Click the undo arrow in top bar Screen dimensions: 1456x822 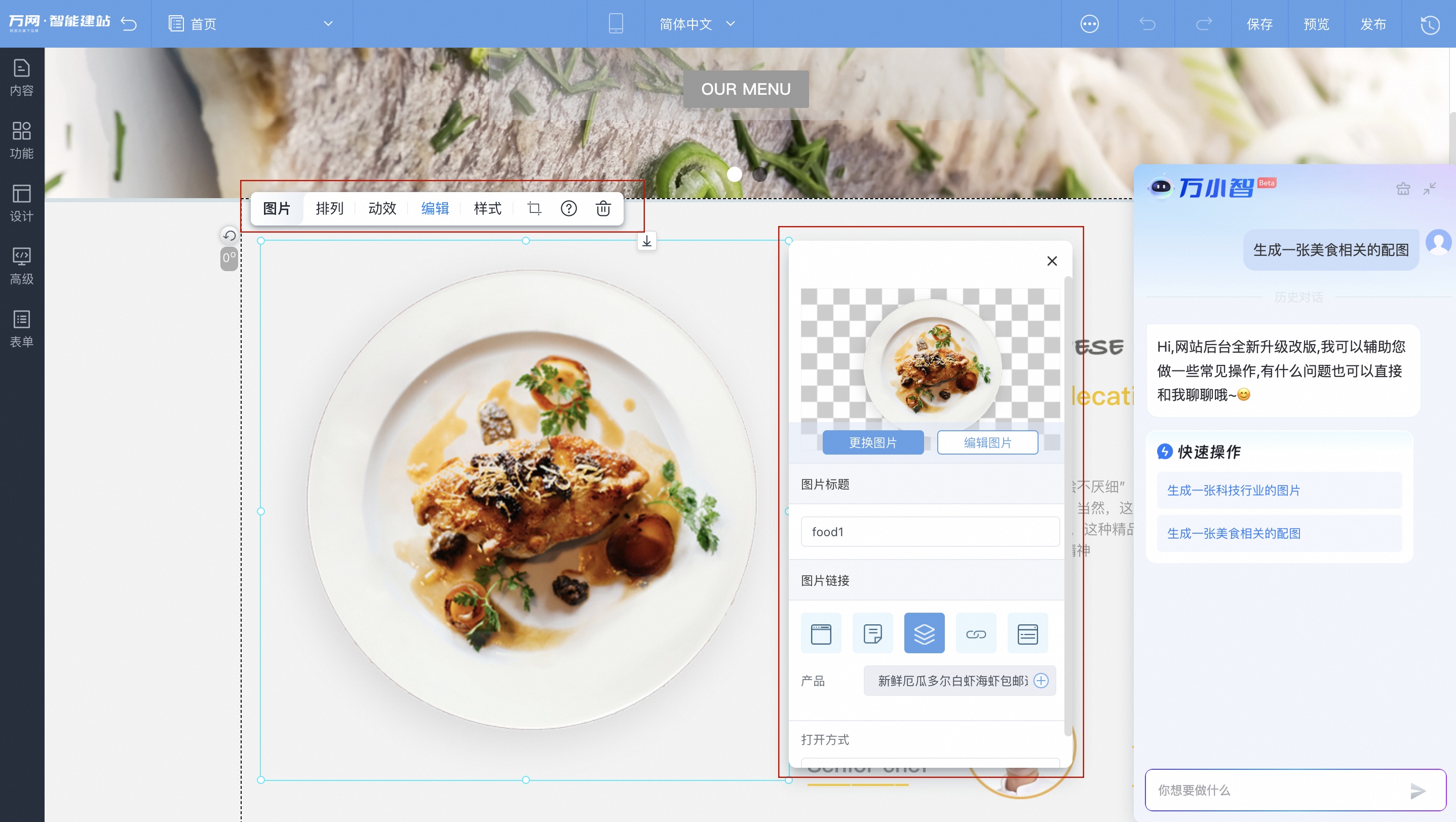1147,24
